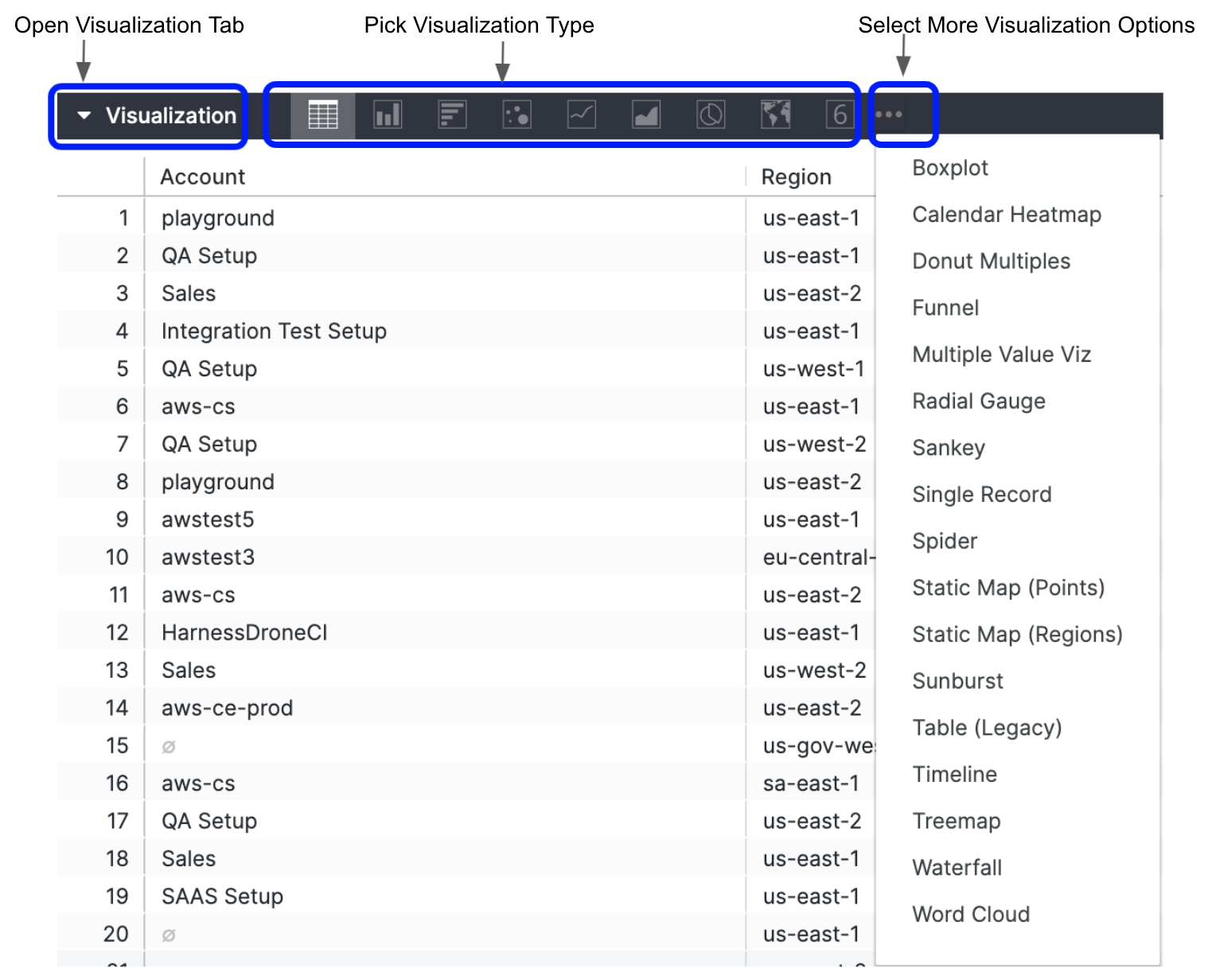
Task: Select the Pie chart visualization icon
Action: pos(710,115)
